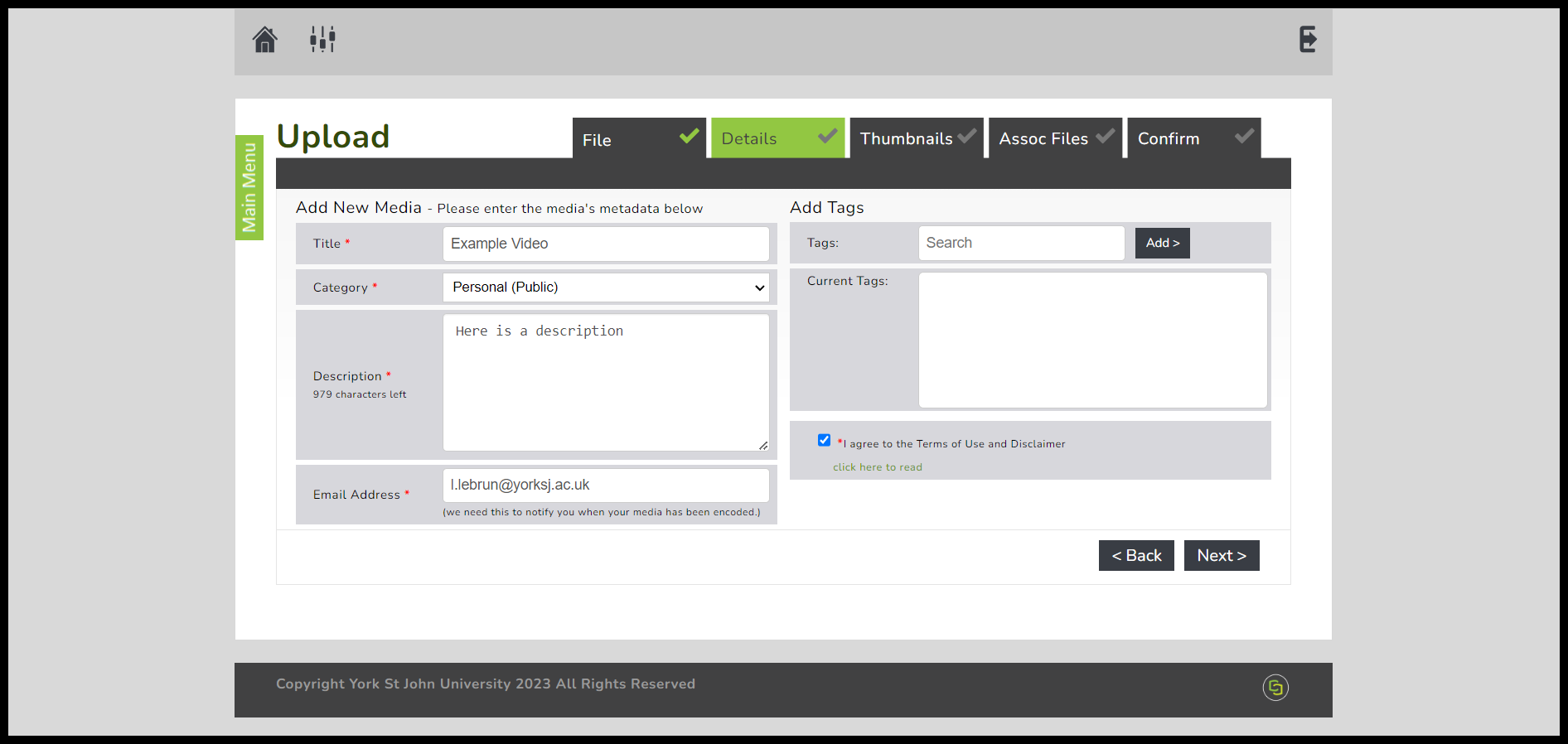Go to the home page icon
1568x744 pixels.
coord(265,39)
